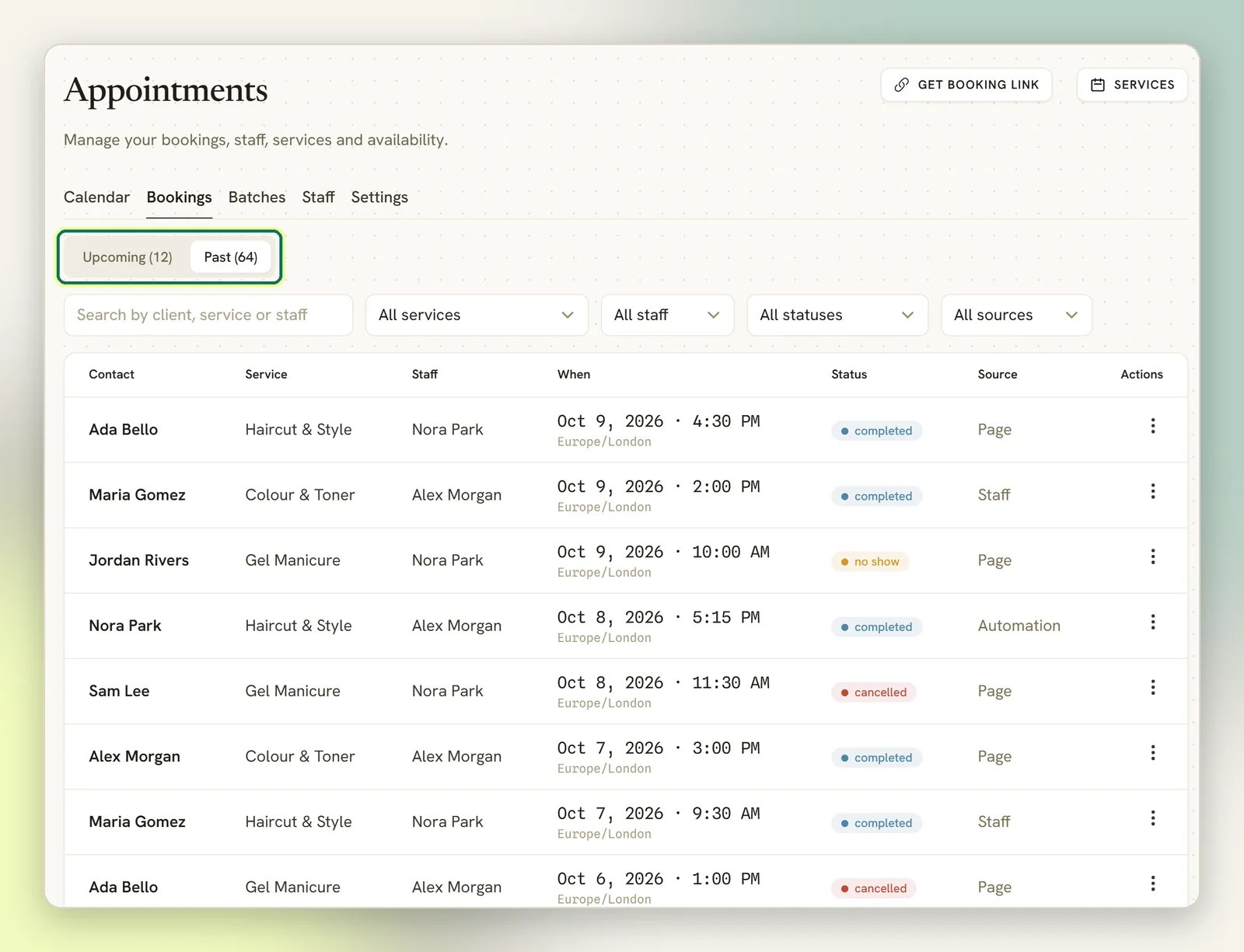Click the Service column header
This screenshot has width=1244, height=952.
266,375
